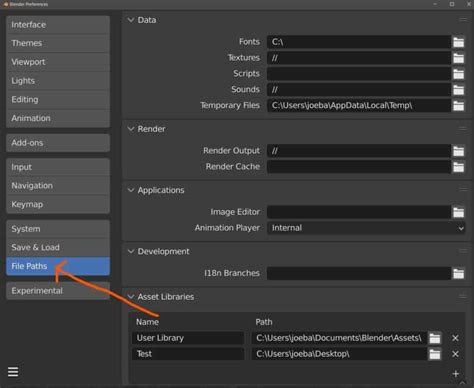Select the File Paths tab

point(58,266)
